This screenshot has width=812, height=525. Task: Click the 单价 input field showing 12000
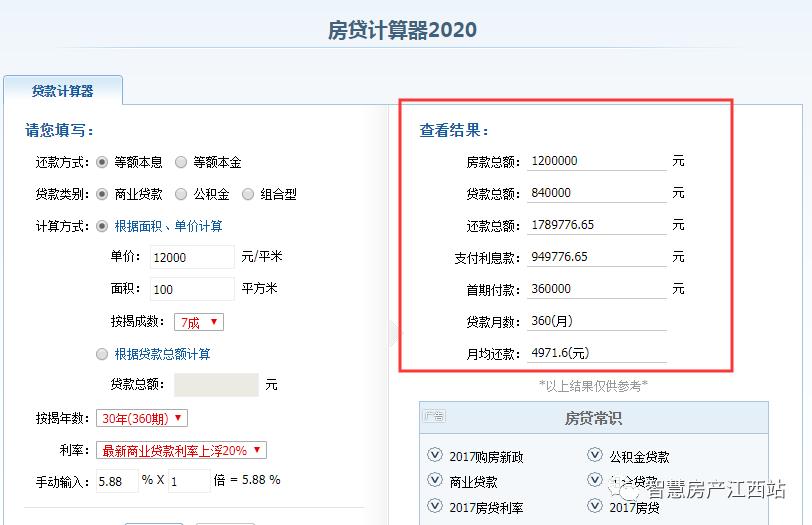coord(192,257)
